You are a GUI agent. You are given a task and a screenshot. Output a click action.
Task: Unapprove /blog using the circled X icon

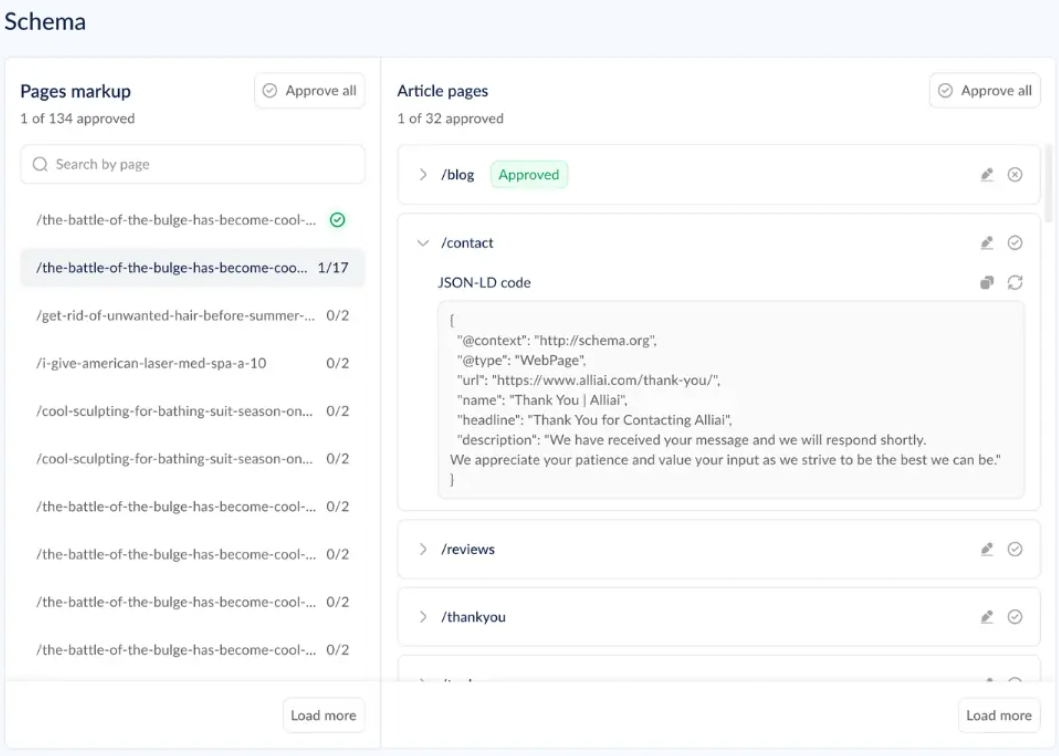pyautogui.click(x=1014, y=175)
